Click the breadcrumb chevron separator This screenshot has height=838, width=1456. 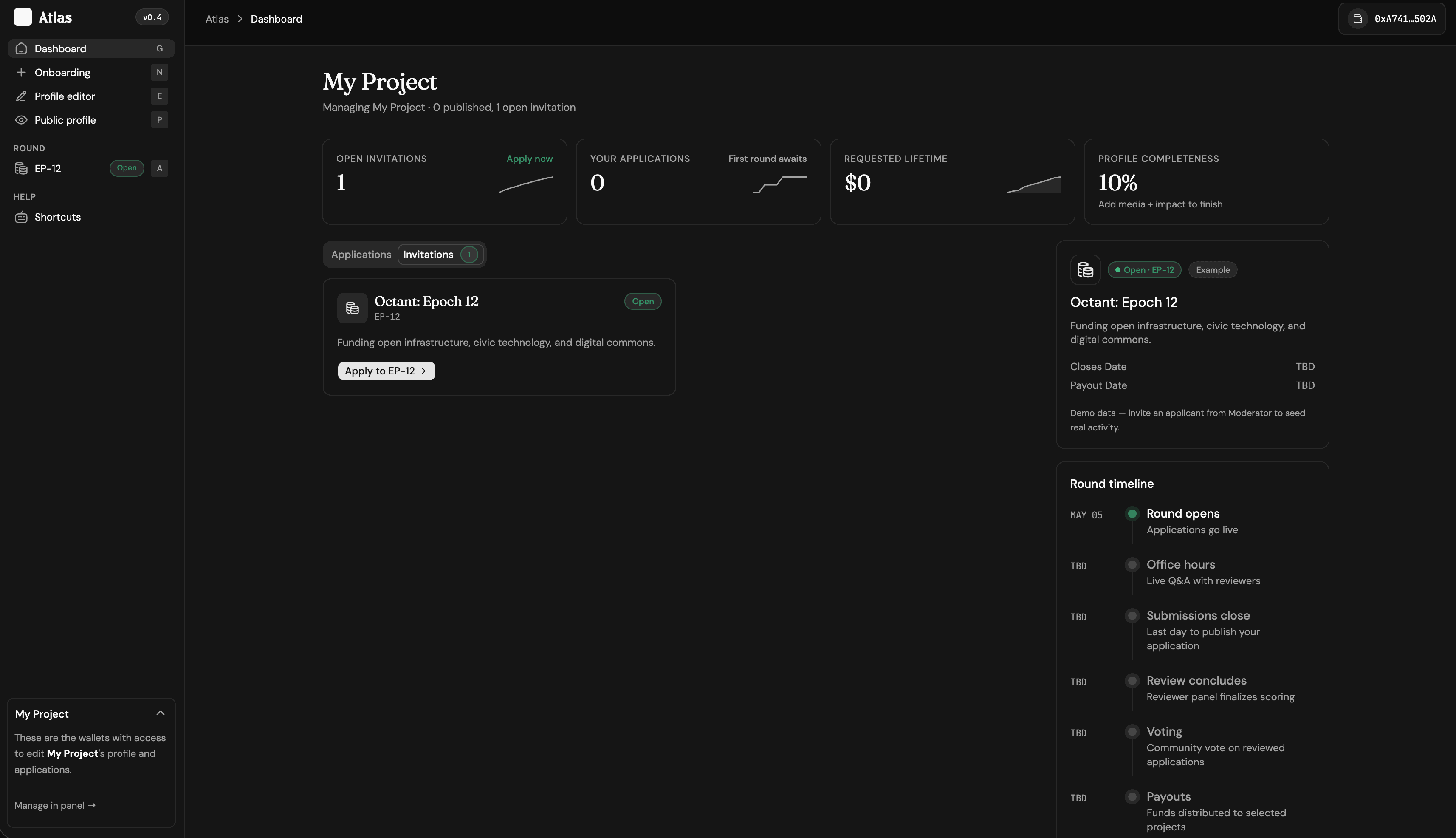click(x=240, y=19)
